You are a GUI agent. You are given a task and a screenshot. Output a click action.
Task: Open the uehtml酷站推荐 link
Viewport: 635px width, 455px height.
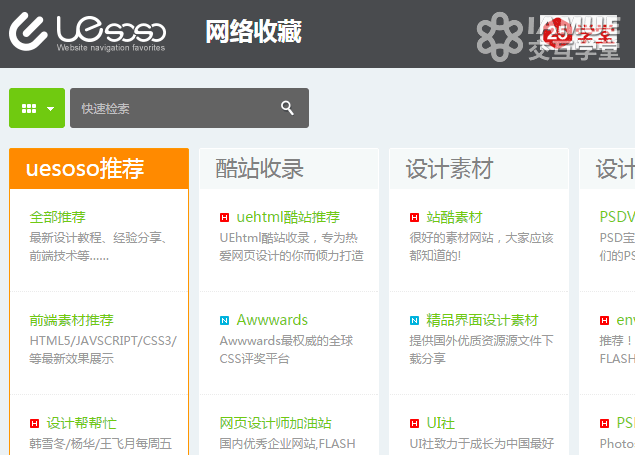pyautogui.click(x=288, y=217)
